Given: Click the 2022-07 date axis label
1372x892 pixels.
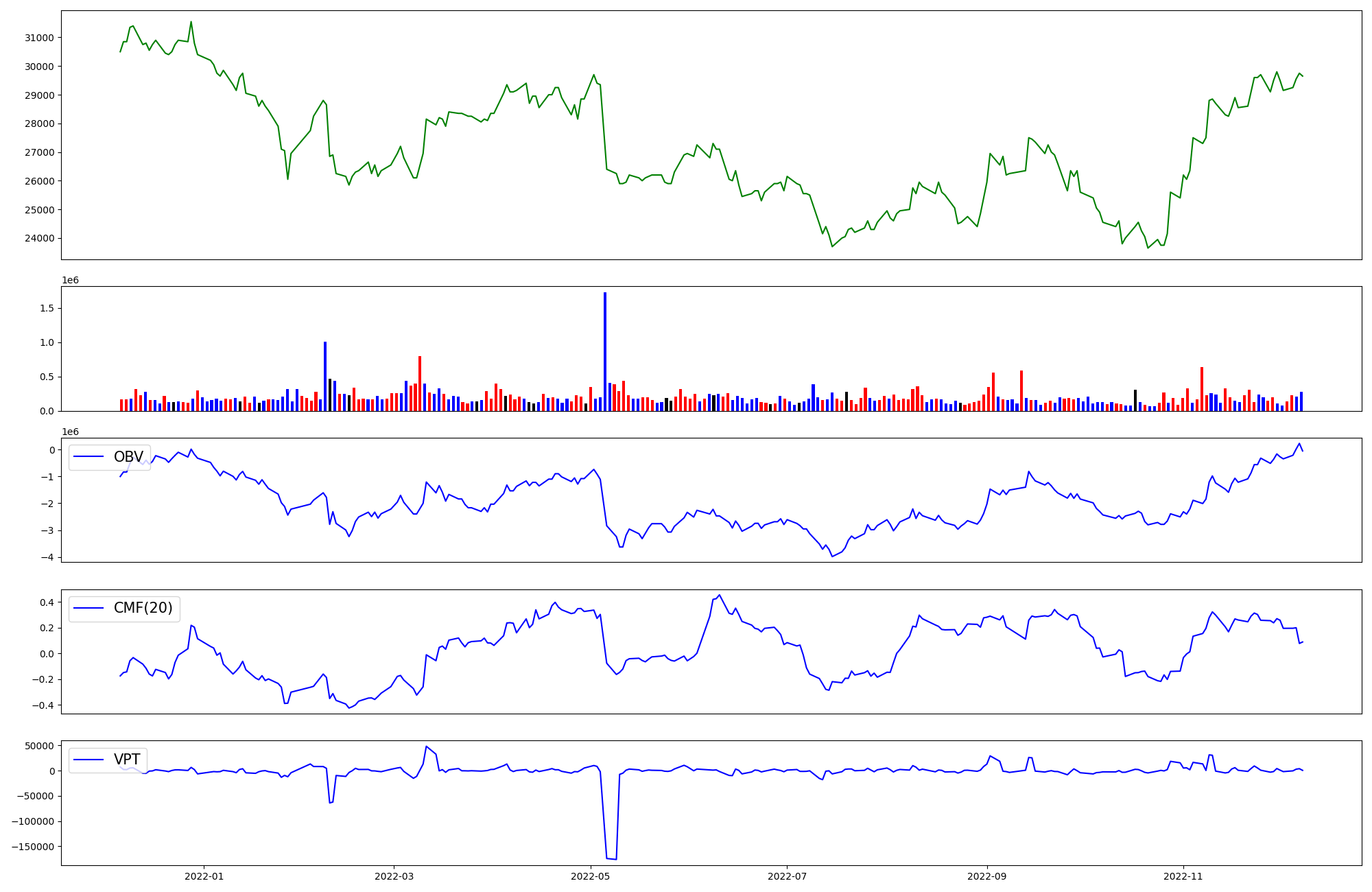Looking at the screenshot, I should click(787, 876).
